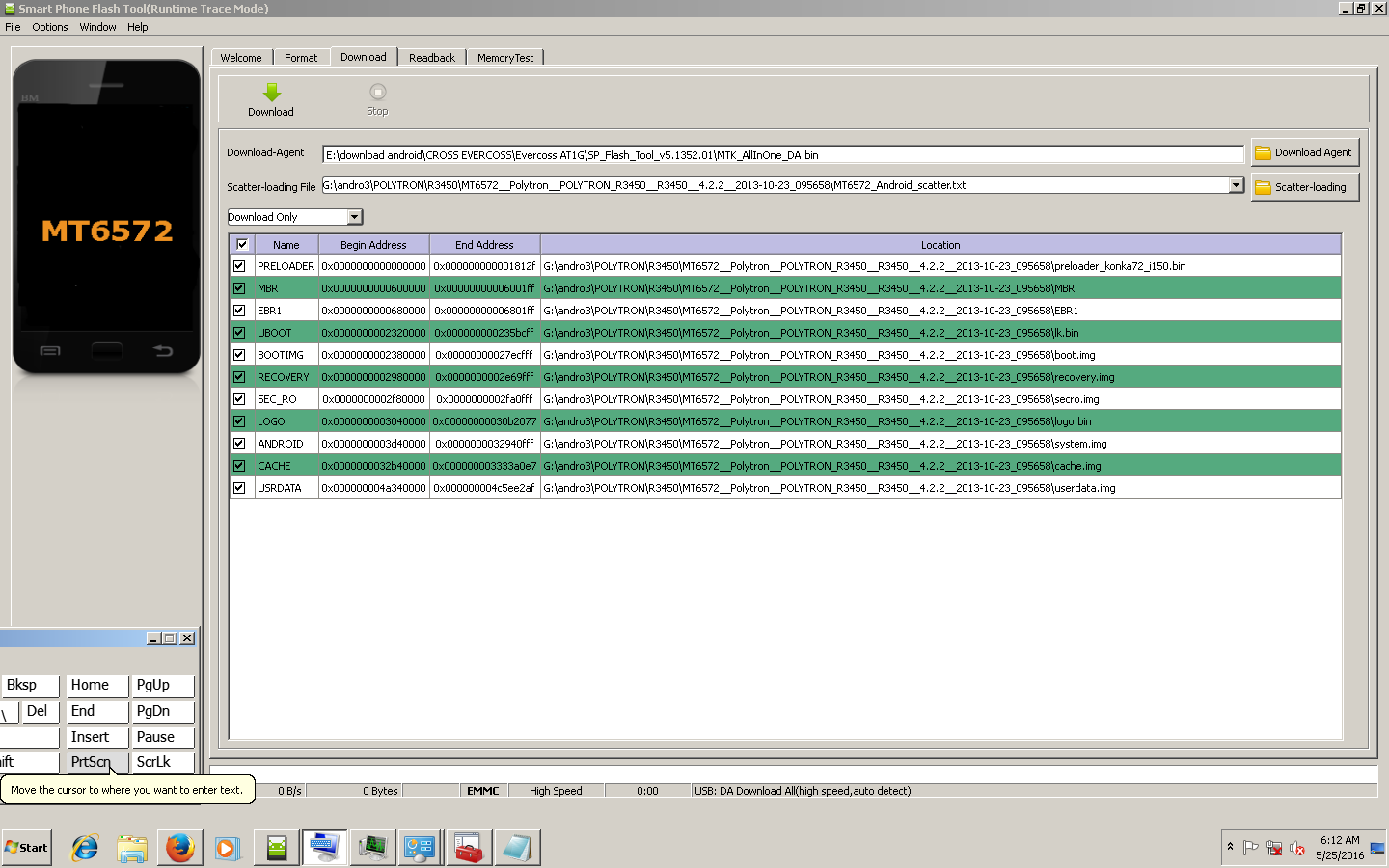Click the green Download arrow icon

coord(271,92)
